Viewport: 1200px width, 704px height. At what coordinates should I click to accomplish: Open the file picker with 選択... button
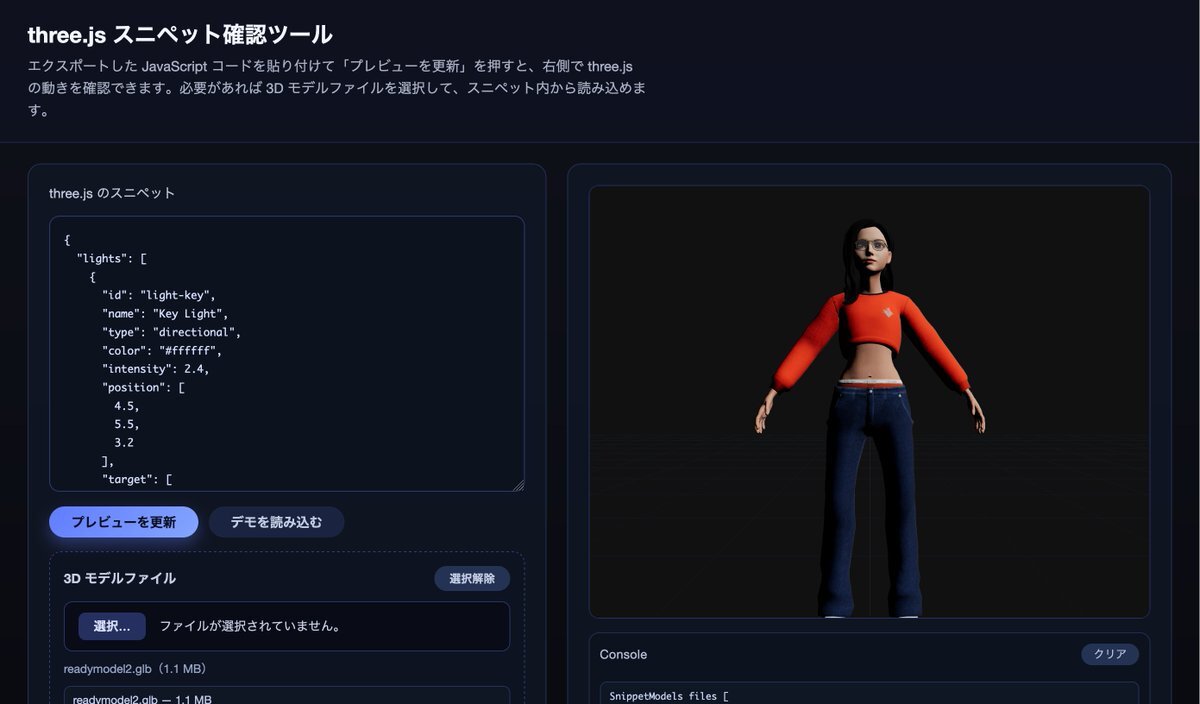(x=112, y=627)
